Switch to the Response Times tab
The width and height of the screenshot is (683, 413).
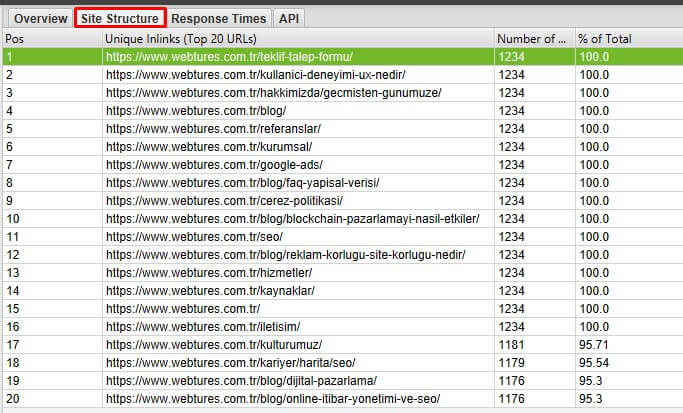point(218,19)
